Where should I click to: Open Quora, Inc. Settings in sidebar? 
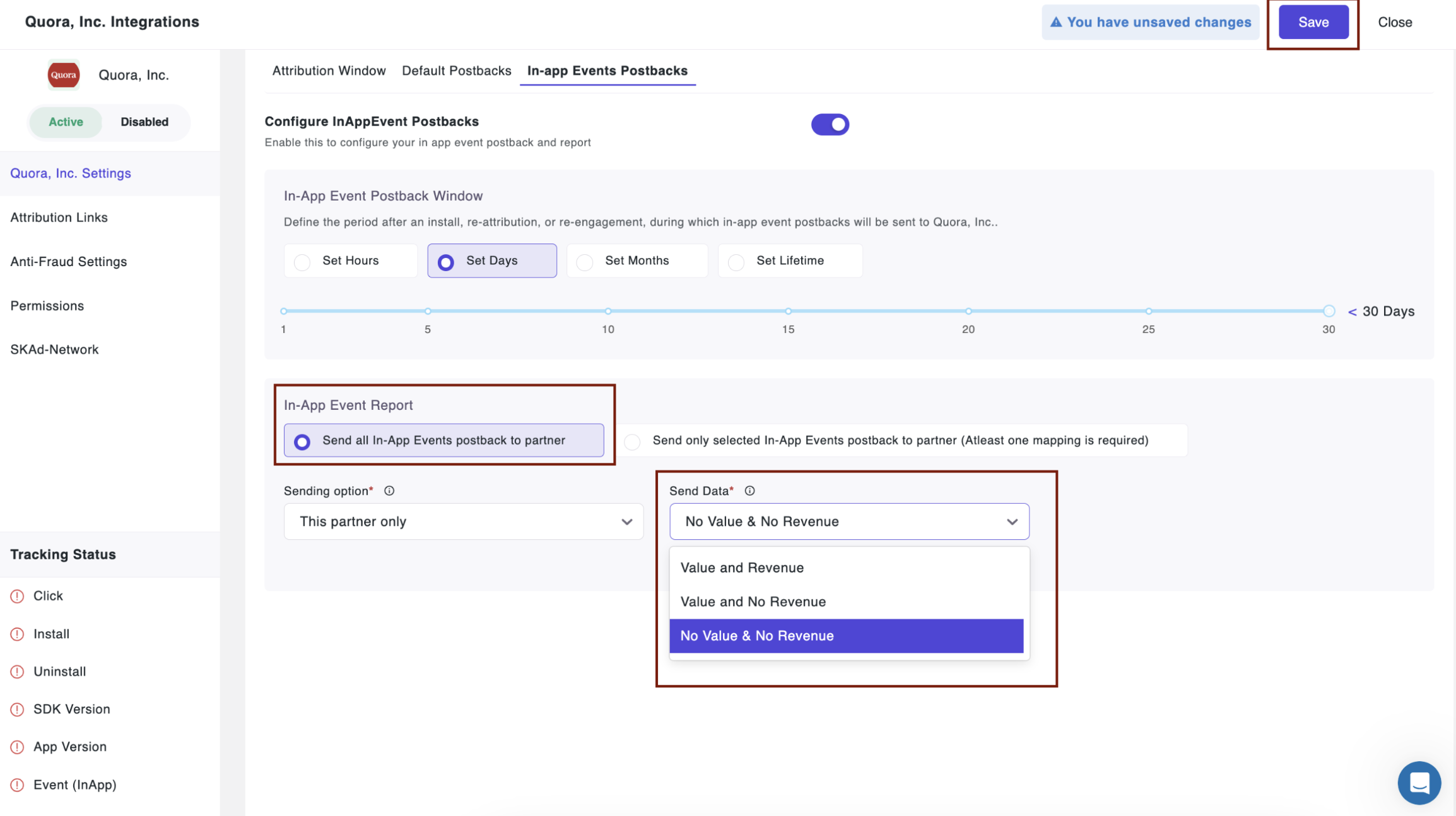click(110, 173)
